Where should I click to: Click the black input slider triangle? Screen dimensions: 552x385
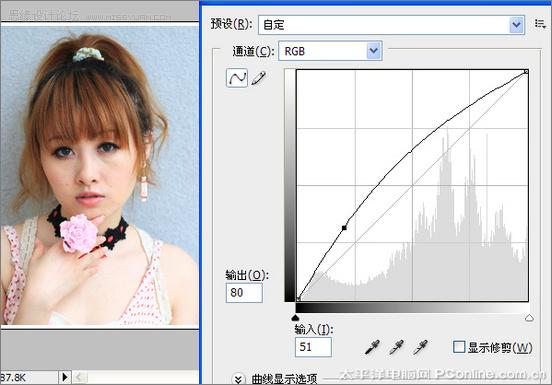click(295, 318)
